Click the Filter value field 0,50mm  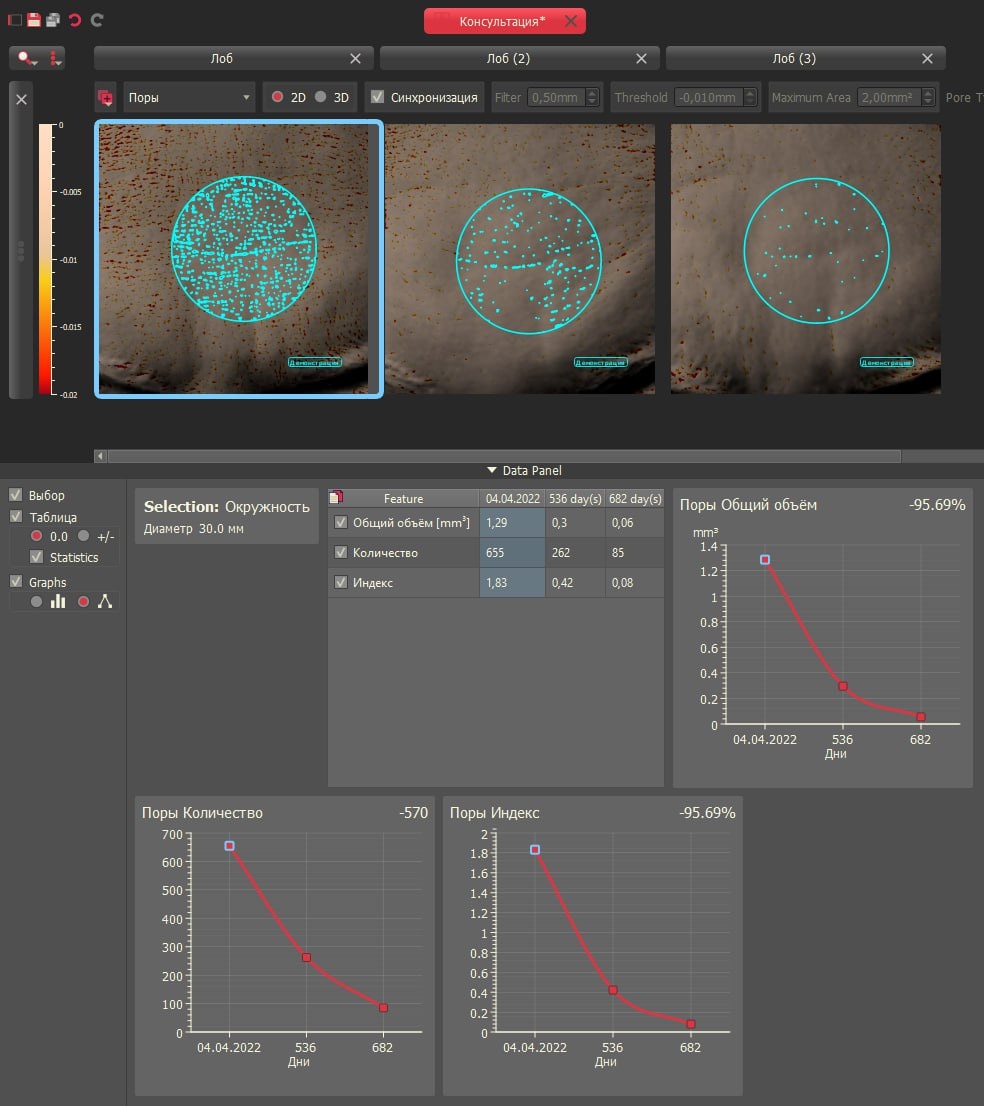click(x=557, y=97)
